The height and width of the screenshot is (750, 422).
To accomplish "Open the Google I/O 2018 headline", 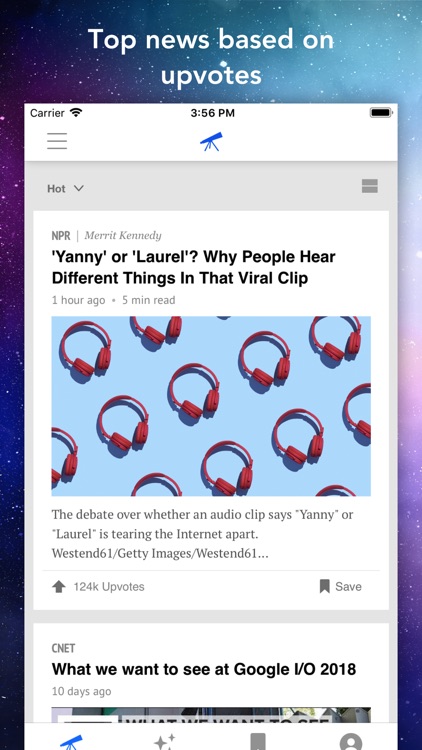I will point(204,669).
